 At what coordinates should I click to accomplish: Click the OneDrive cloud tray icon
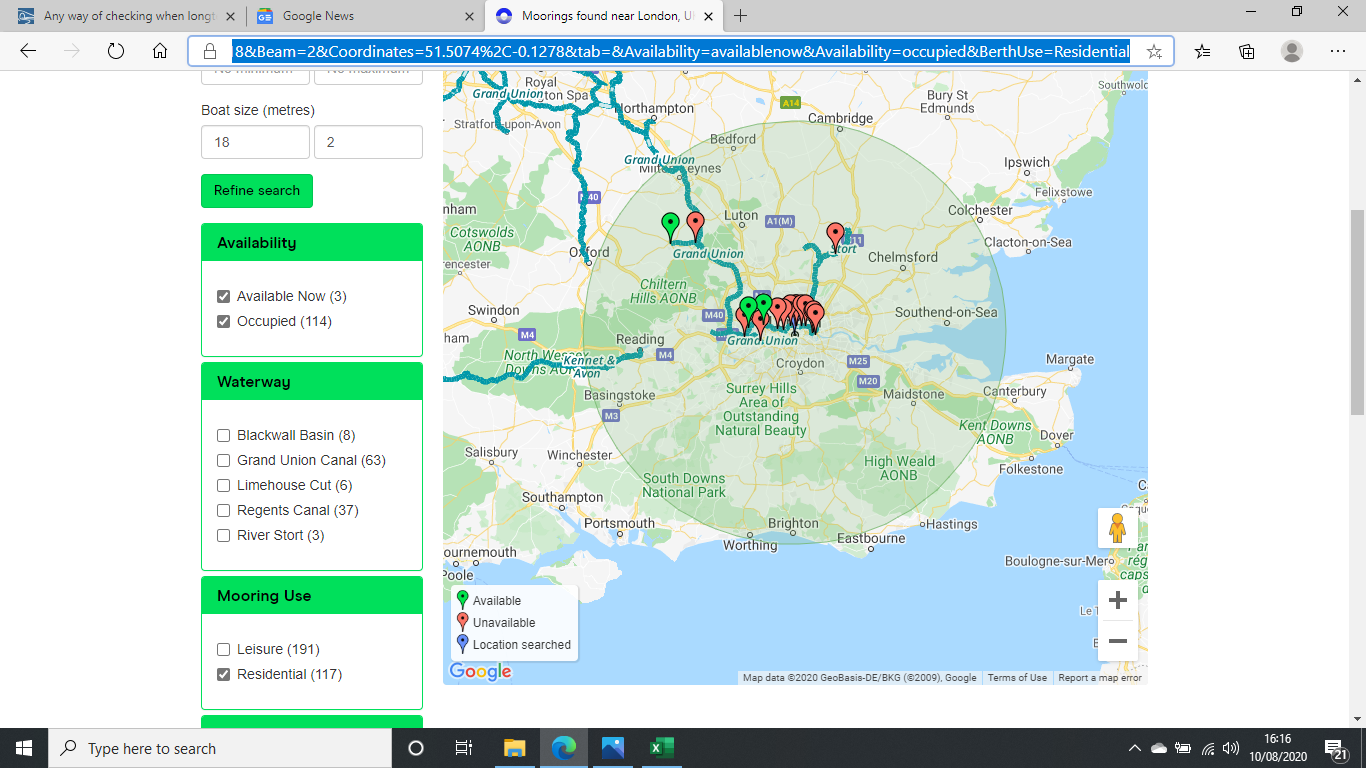1159,748
